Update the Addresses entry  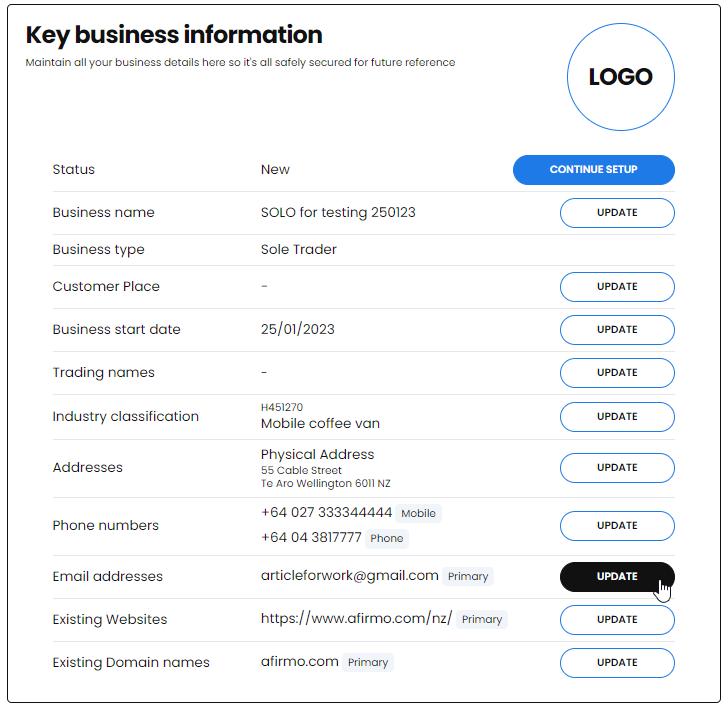click(617, 468)
